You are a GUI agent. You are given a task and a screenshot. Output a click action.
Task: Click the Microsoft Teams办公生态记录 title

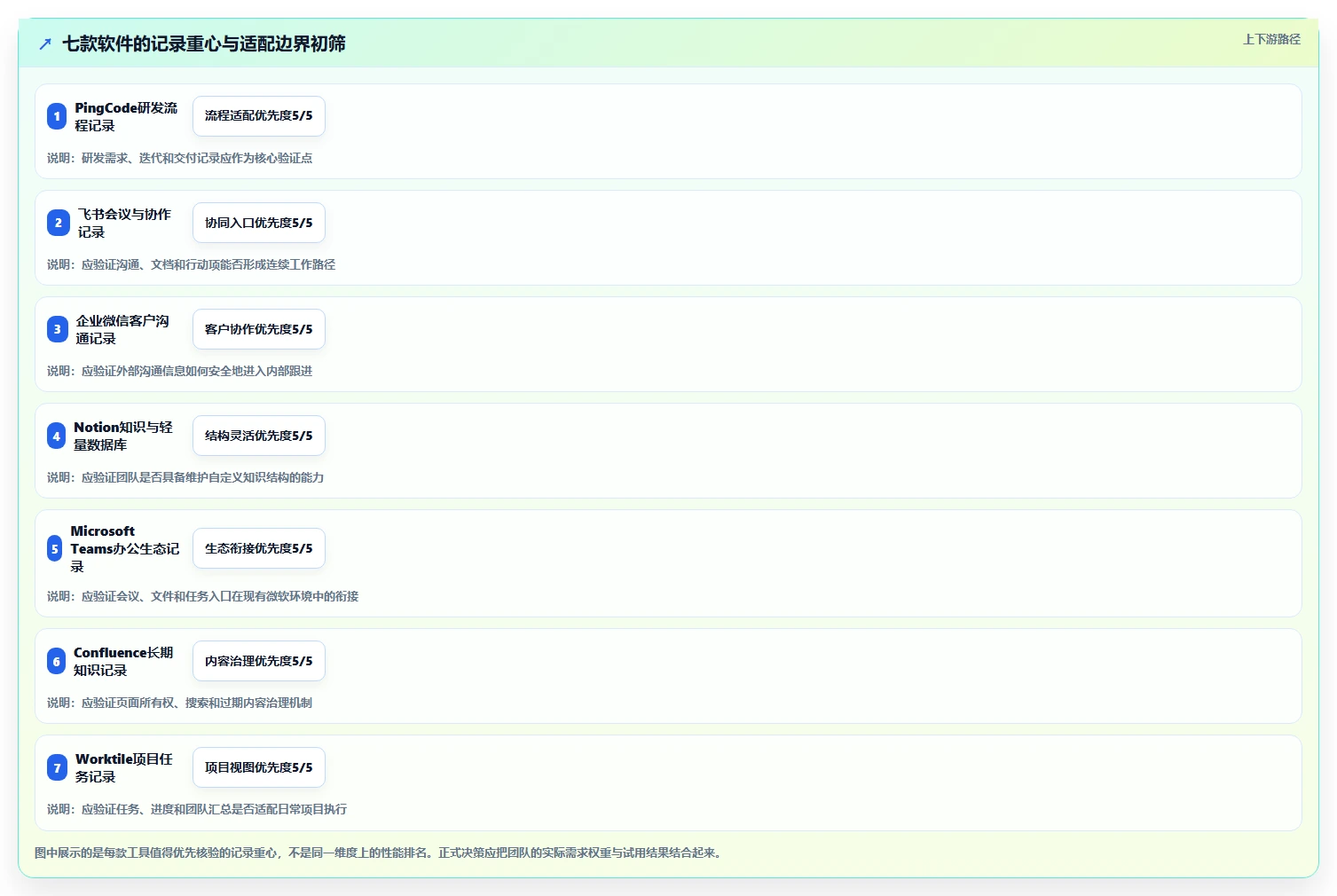click(125, 548)
